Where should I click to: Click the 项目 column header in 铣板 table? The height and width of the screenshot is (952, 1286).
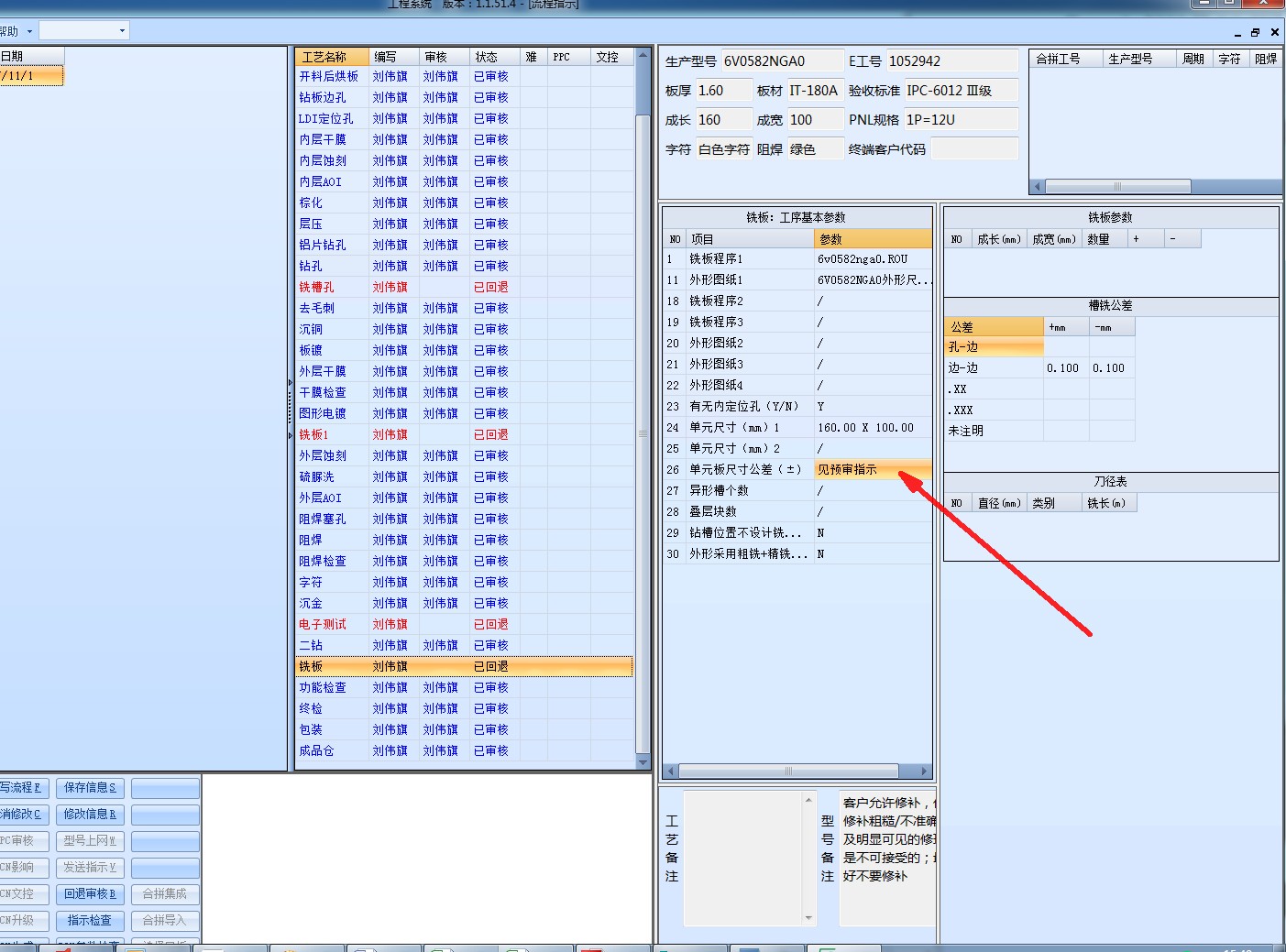click(750, 239)
